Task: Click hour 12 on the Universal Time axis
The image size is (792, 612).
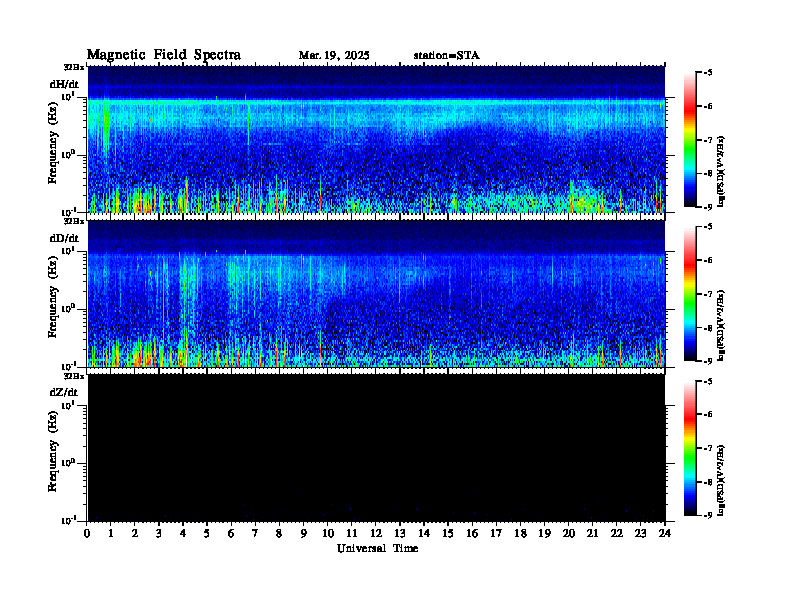Action: pos(376,533)
